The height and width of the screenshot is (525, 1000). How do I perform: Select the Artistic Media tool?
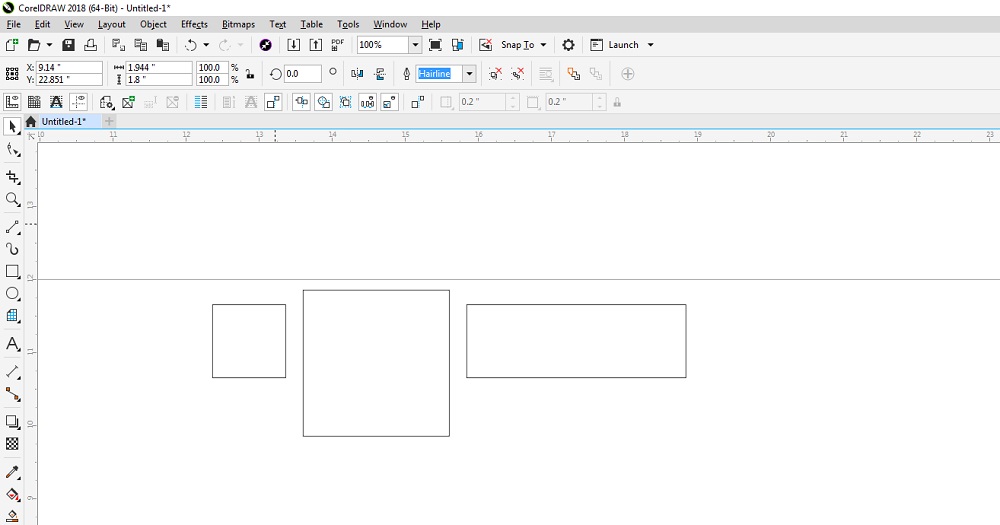pyautogui.click(x=12, y=249)
